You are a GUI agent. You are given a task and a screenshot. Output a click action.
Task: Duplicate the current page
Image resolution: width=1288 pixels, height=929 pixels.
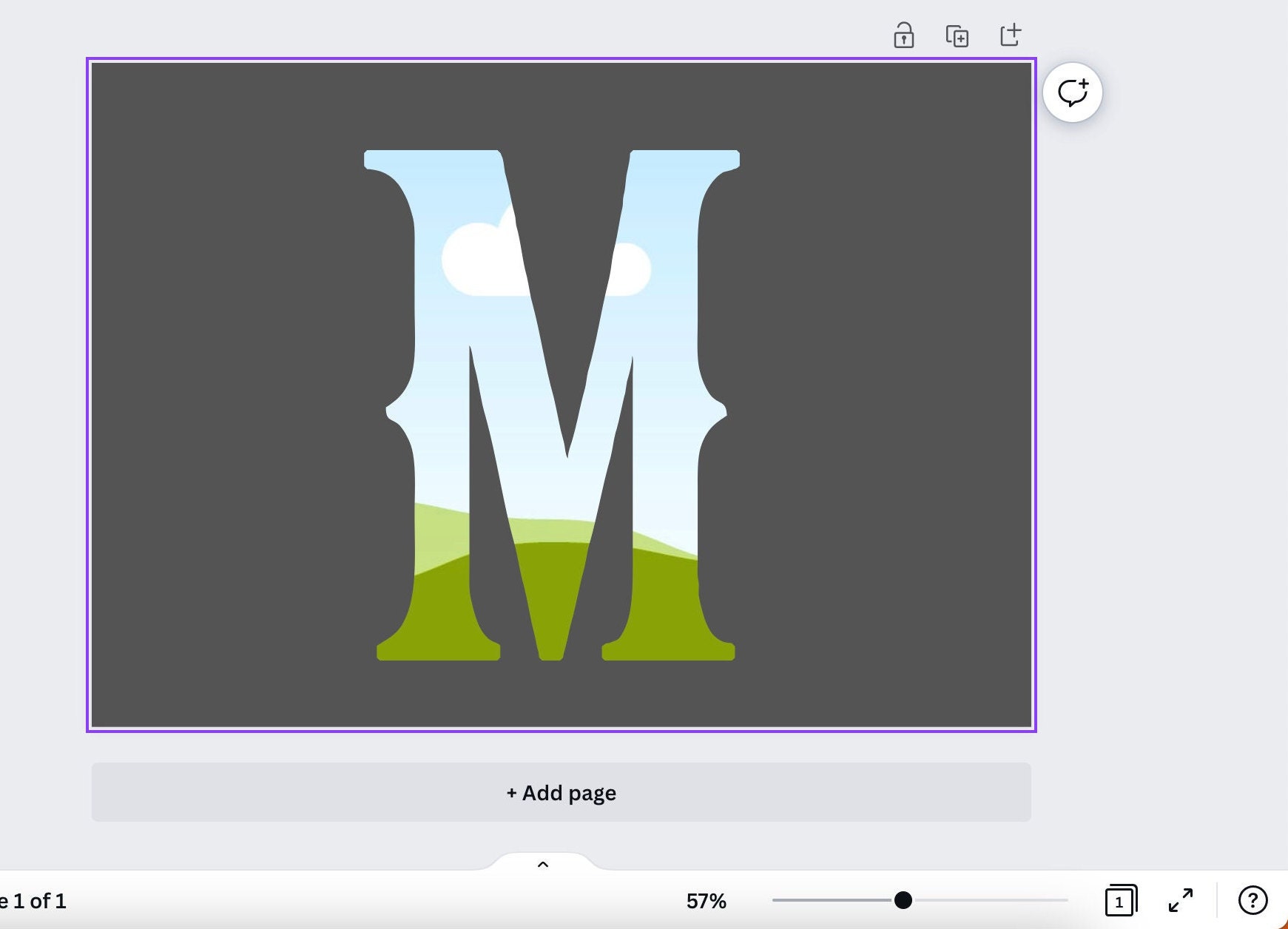tap(957, 35)
